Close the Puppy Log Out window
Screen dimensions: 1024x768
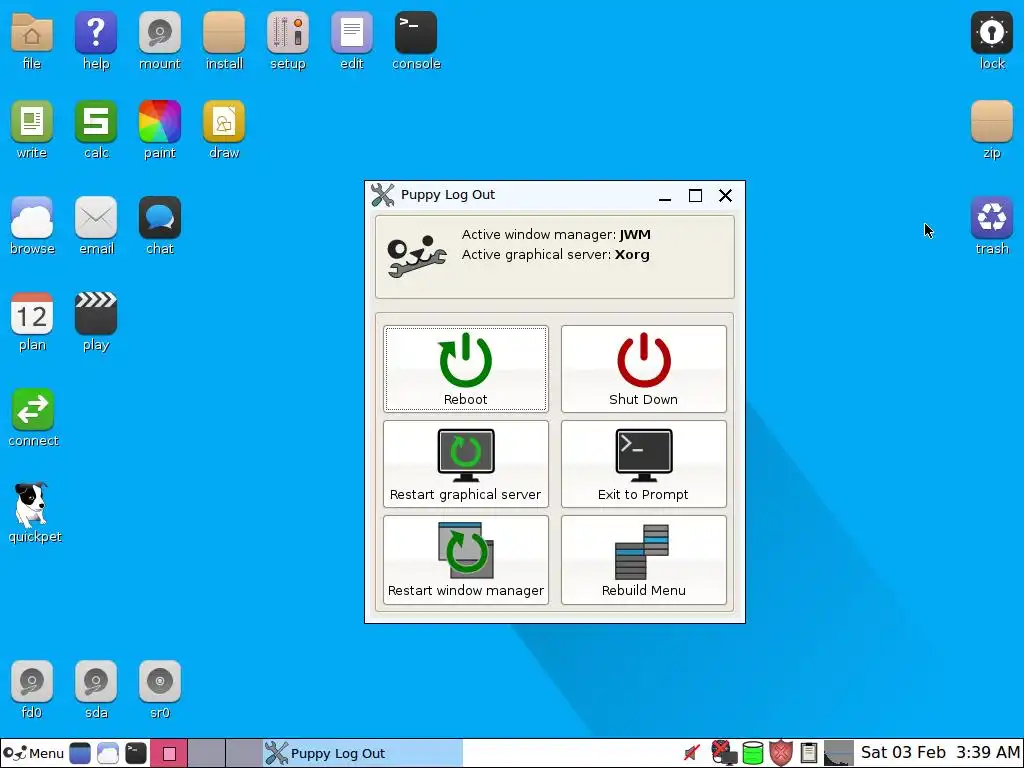click(725, 195)
